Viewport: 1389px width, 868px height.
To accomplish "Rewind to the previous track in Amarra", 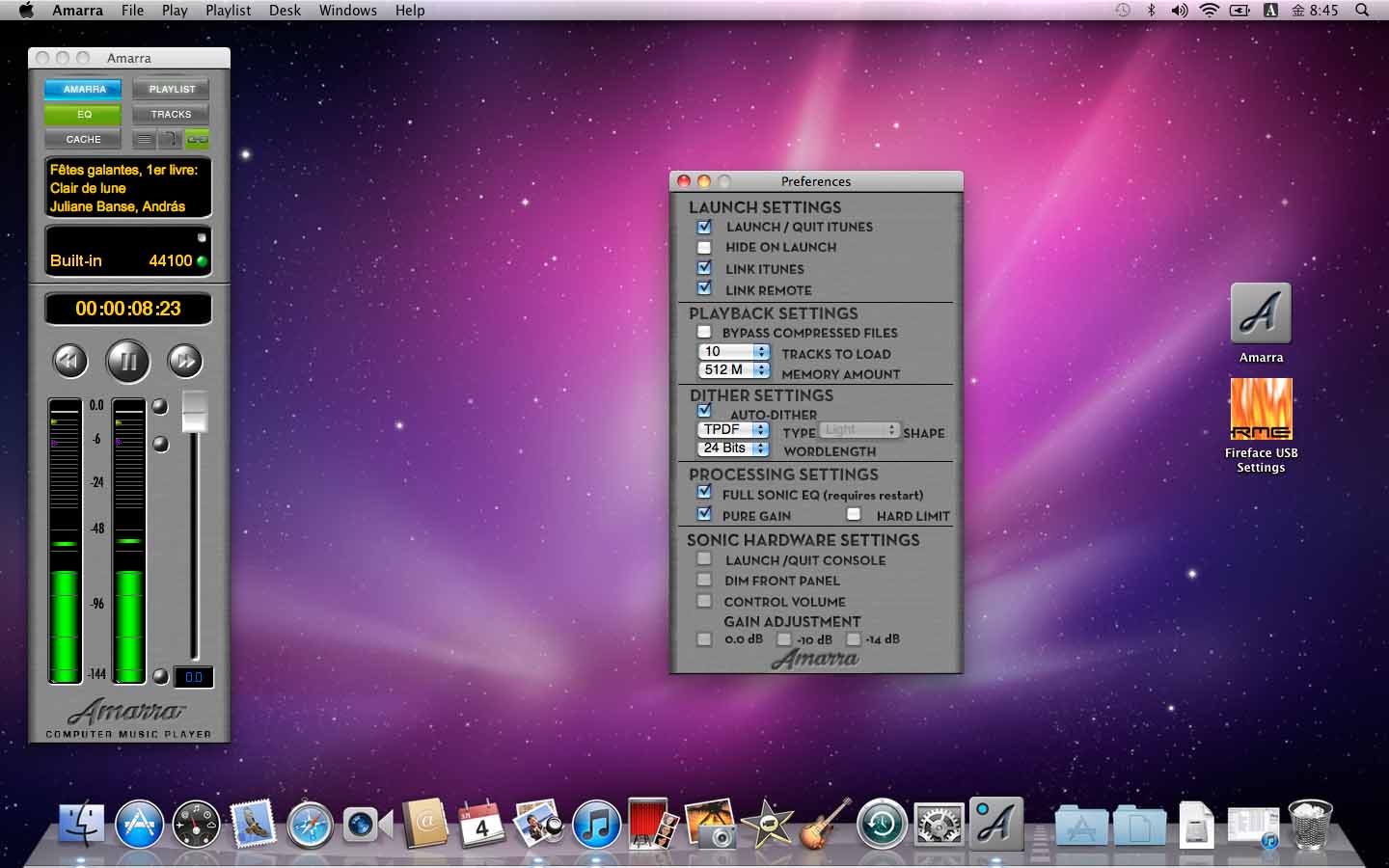I will click(x=69, y=362).
